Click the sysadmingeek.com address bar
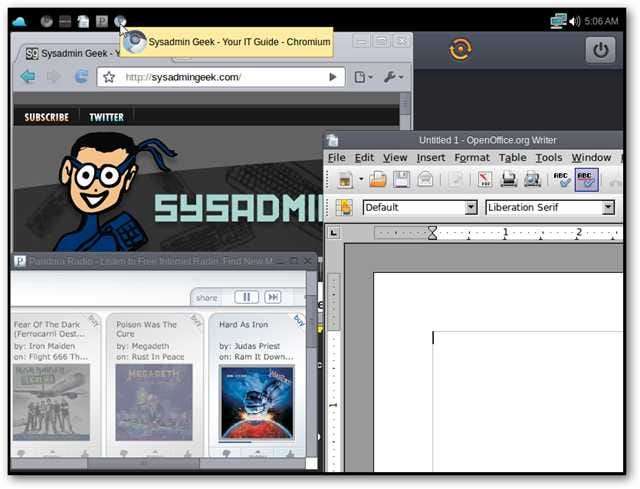 click(220, 77)
